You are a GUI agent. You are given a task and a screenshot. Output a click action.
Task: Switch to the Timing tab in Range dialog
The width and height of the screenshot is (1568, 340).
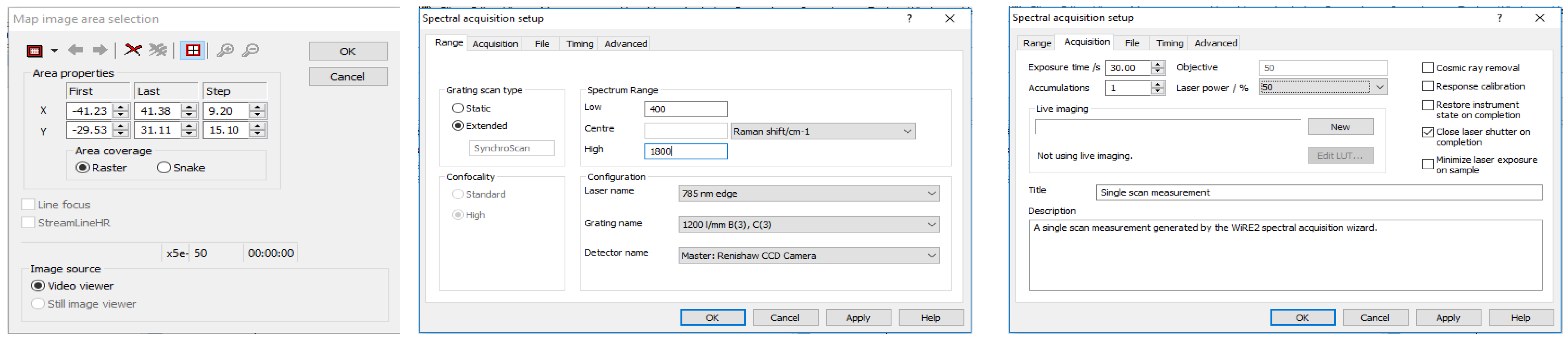tap(579, 44)
